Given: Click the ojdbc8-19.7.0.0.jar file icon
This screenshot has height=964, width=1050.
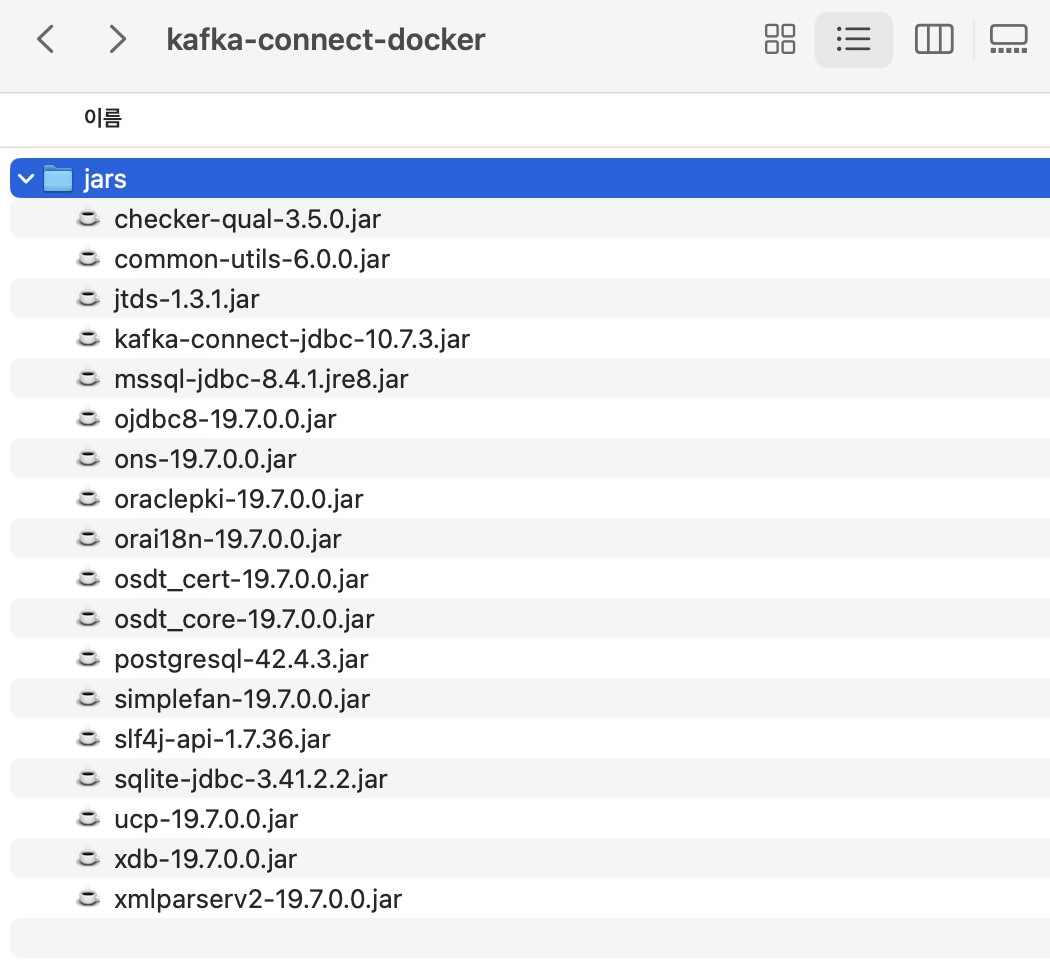Looking at the screenshot, I should coord(88,418).
